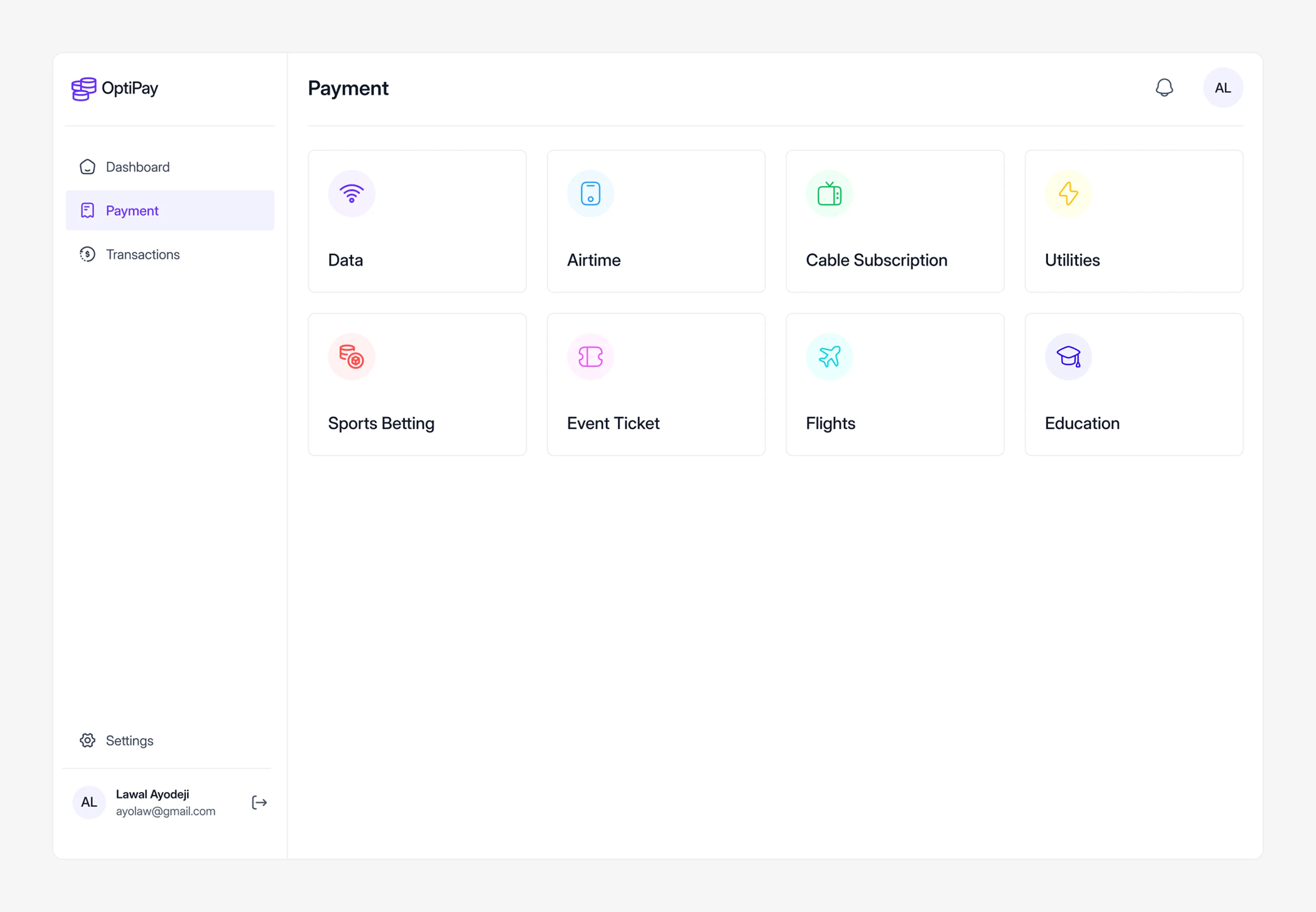This screenshot has width=1316, height=912.
Task: Select Payment in the sidebar menu
Action: (170, 211)
